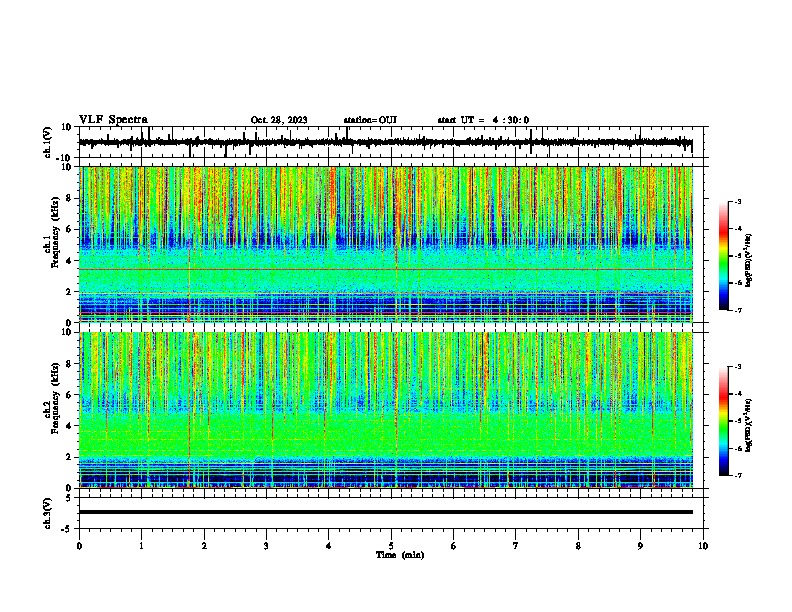Click the "Time (min)" x-axis label
This screenshot has height=612, width=792.
400,555
